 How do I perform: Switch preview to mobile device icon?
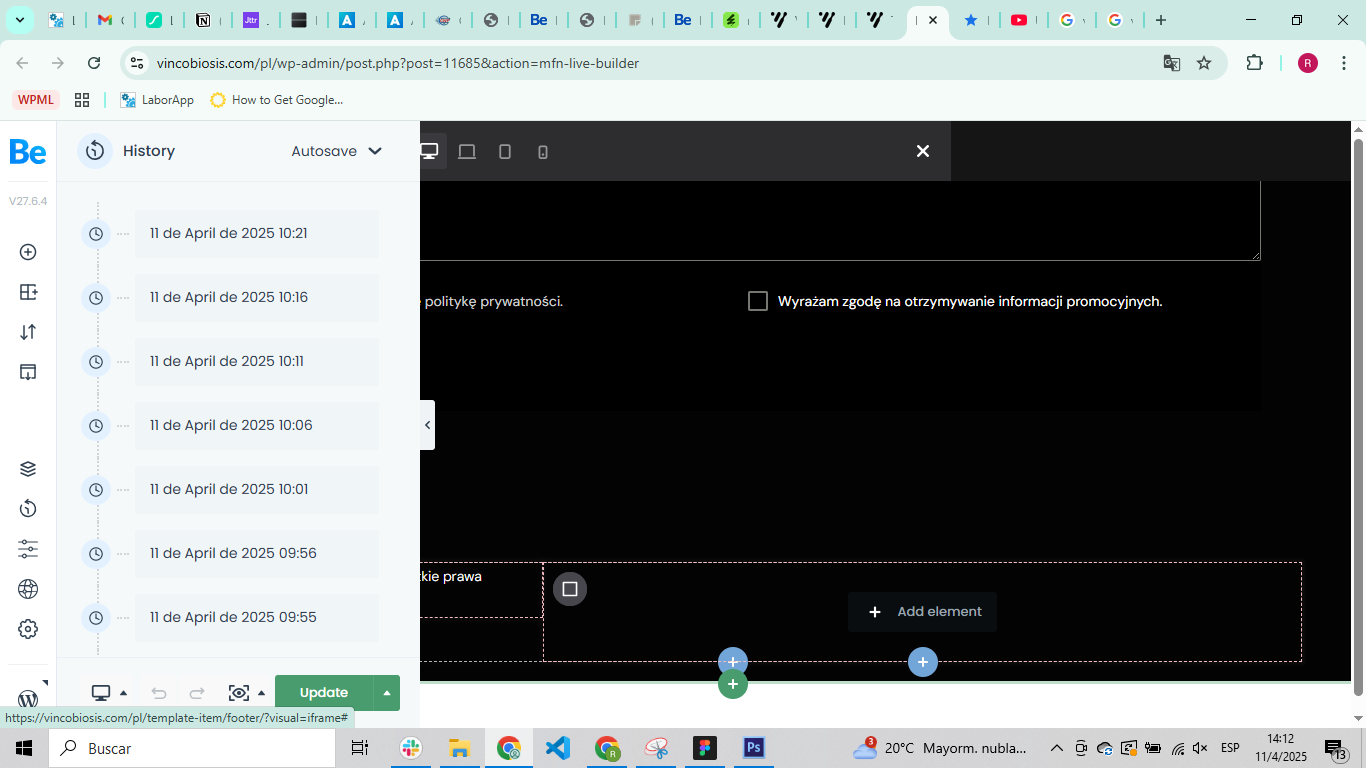[x=543, y=151]
